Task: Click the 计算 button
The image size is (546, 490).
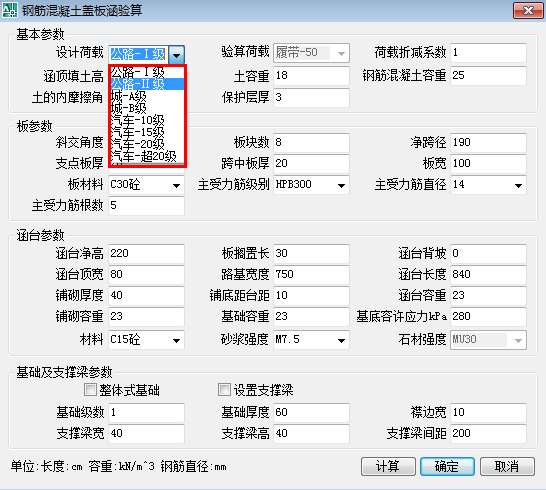Action: pyautogui.click(x=388, y=466)
